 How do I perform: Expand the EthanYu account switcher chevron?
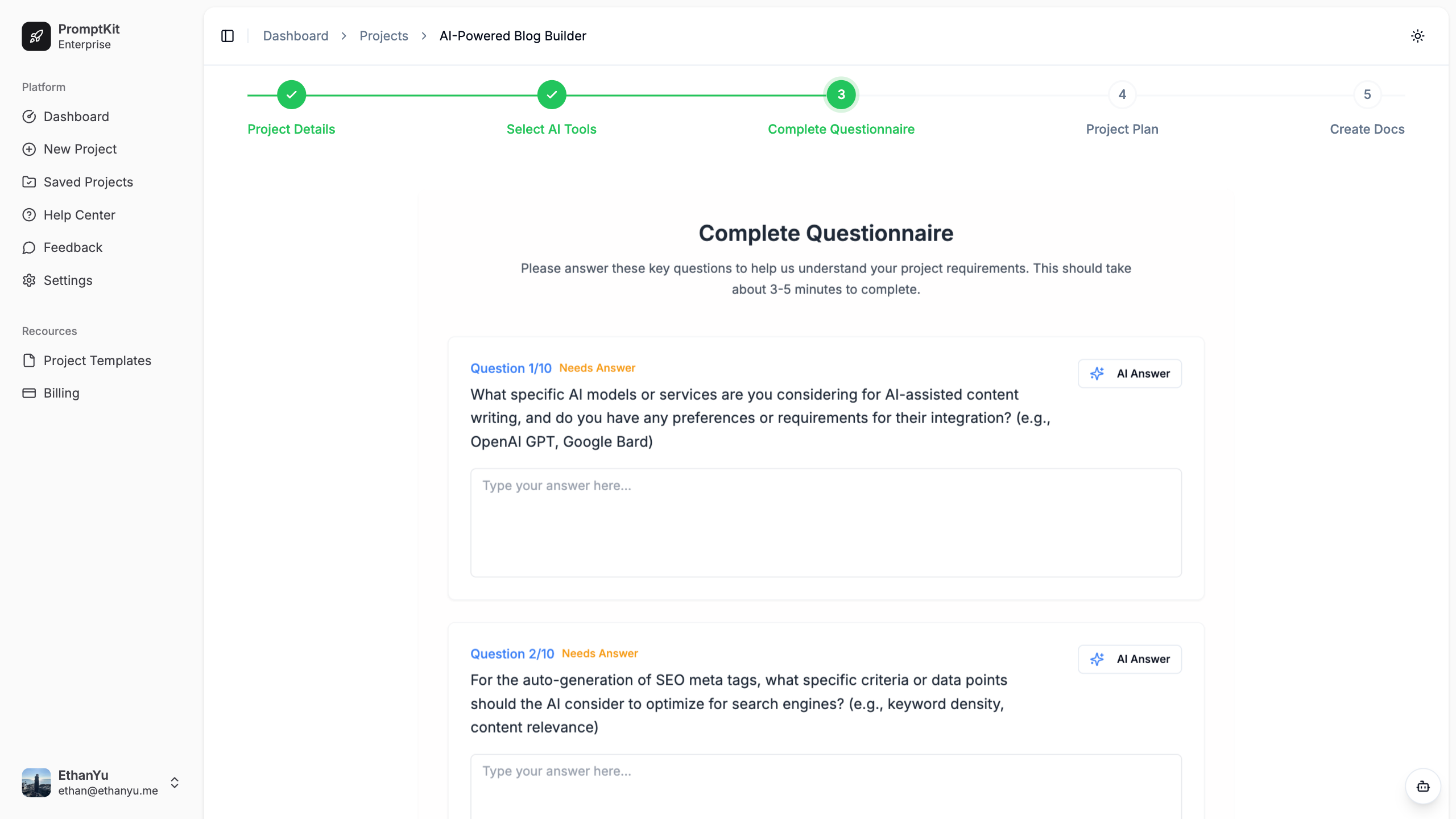[x=175, y=783]
